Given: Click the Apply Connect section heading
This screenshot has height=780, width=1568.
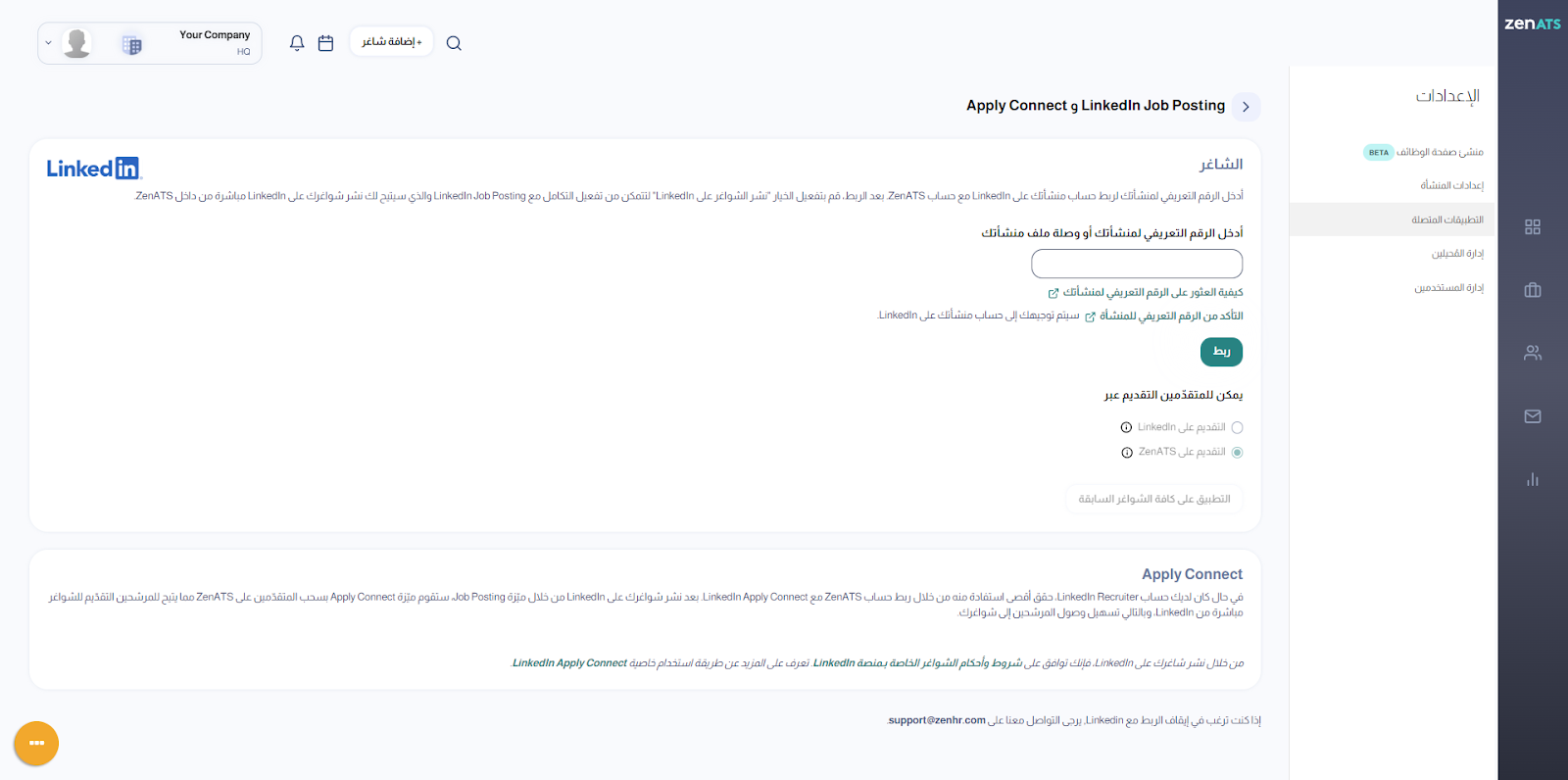Looking at the screenshot, I should click(x=1192, y=574).
